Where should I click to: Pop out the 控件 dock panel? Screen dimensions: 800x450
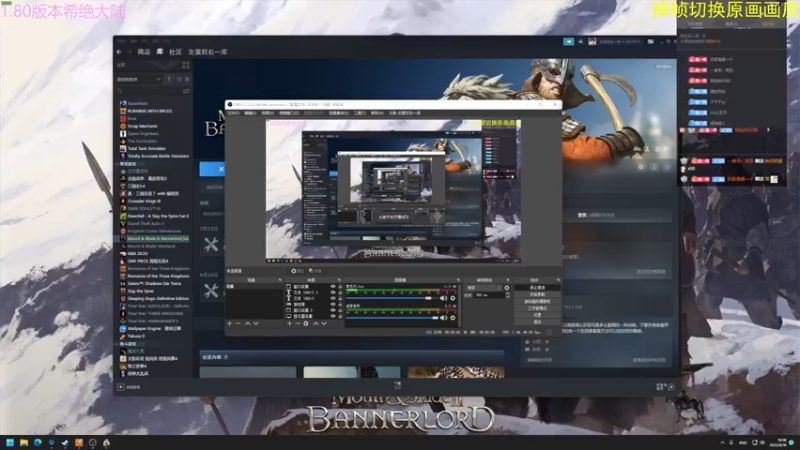[x=558, y=280]
